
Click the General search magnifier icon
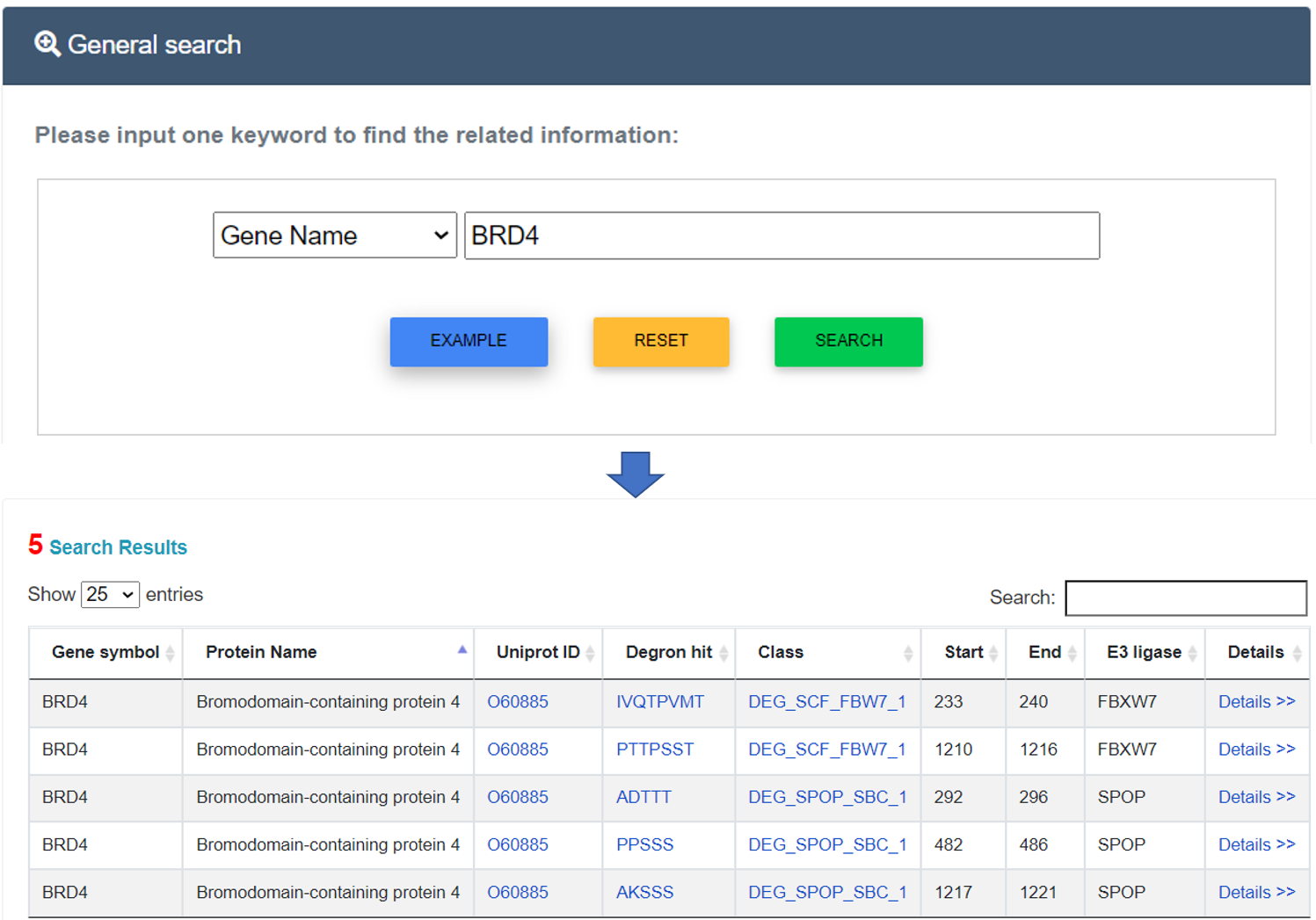tap(47, 44)
